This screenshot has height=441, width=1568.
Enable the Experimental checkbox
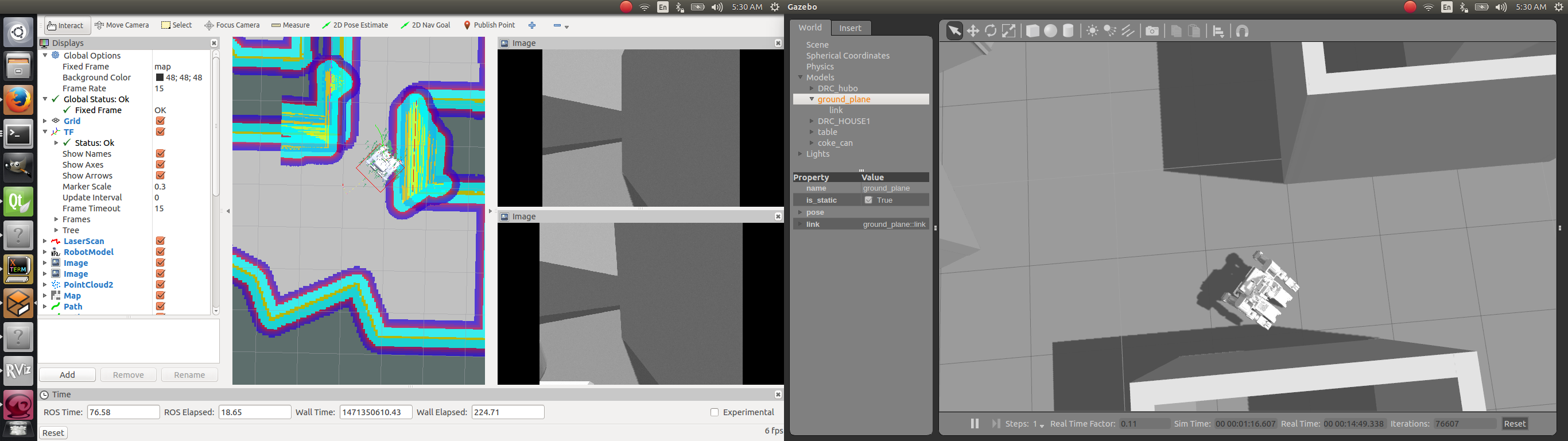715,412
